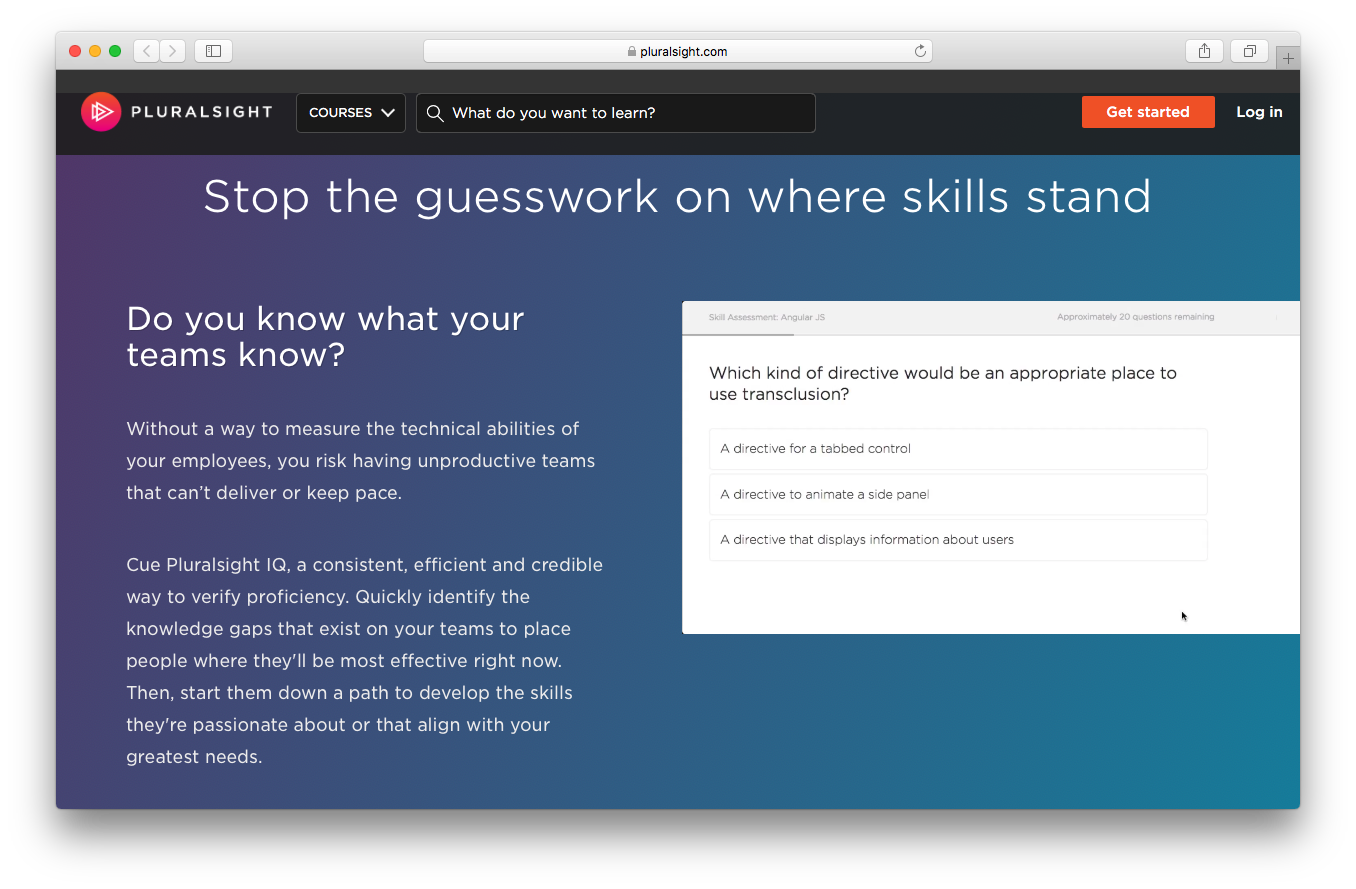The height and width of the screenshot is (889, 1356).
Task: Click the 'Skill Assessment: Angular JS' label
Action: (767, 317)
